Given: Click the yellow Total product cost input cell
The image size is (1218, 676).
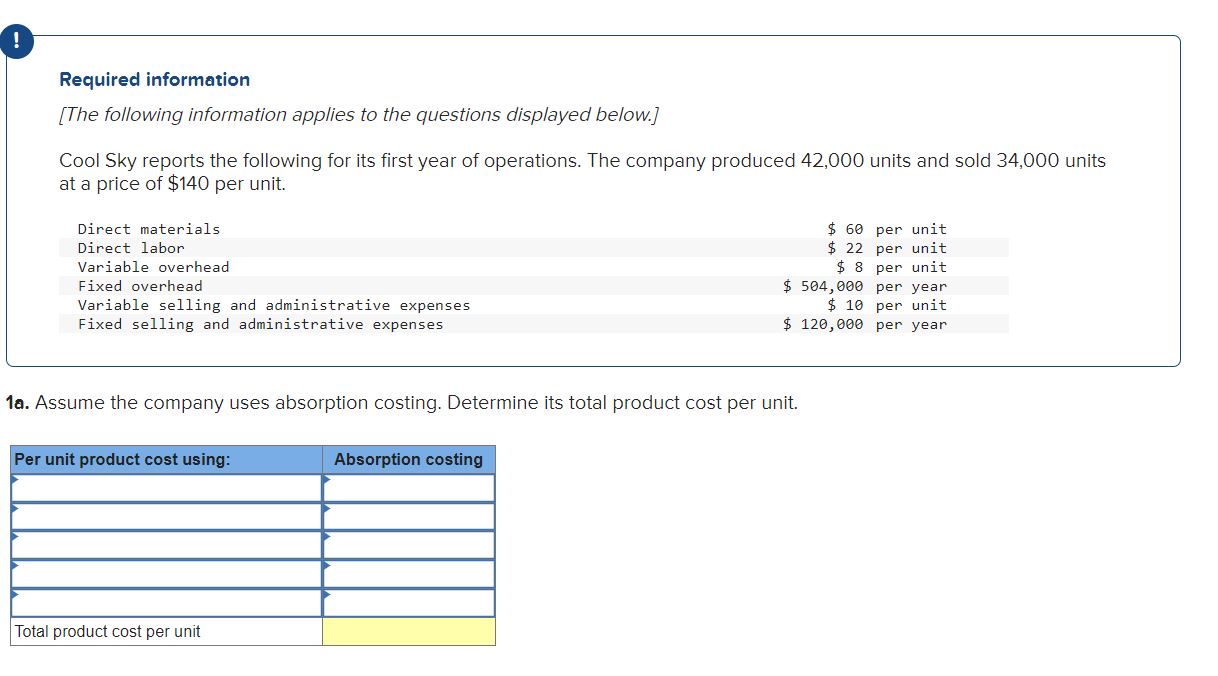Looking at the screenshot, I should [407, 631].
